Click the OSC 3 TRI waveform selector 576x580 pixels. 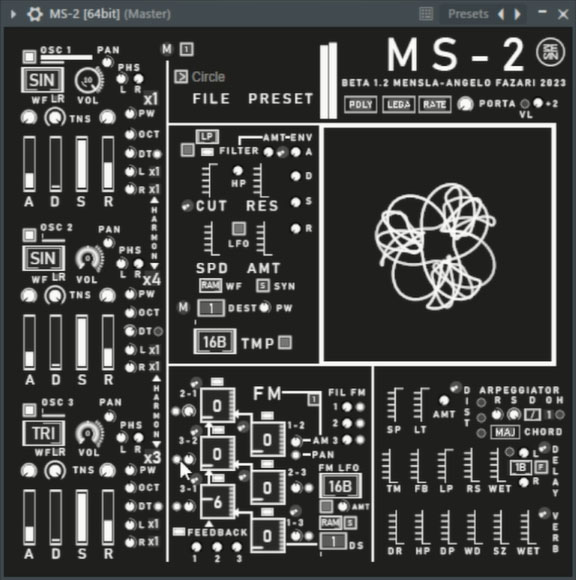tap(44, 433)
